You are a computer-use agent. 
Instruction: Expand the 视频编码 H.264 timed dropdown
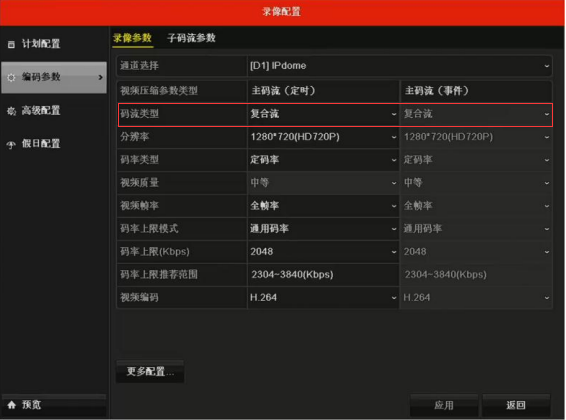point(323,298)
